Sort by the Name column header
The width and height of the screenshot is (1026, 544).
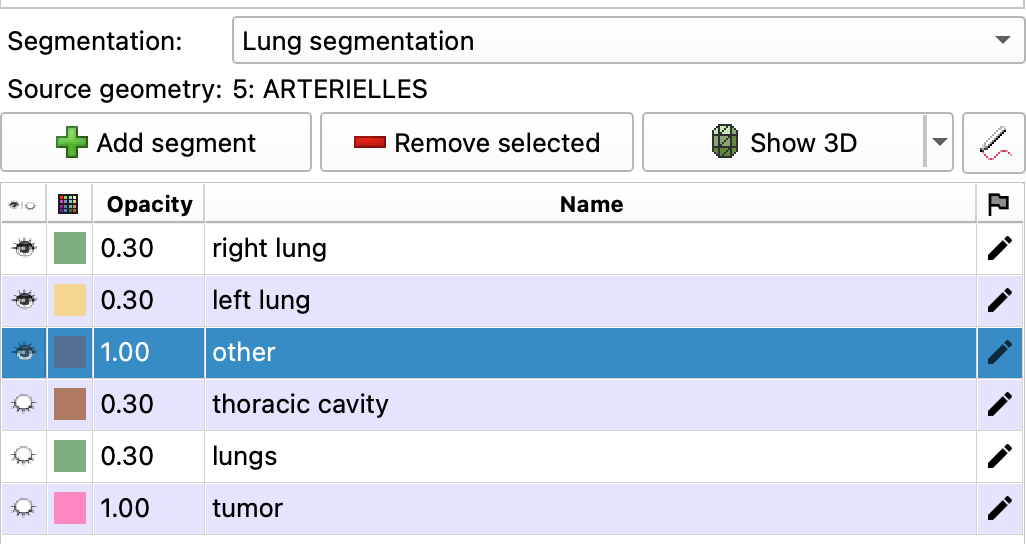click(x=591, y=204)
